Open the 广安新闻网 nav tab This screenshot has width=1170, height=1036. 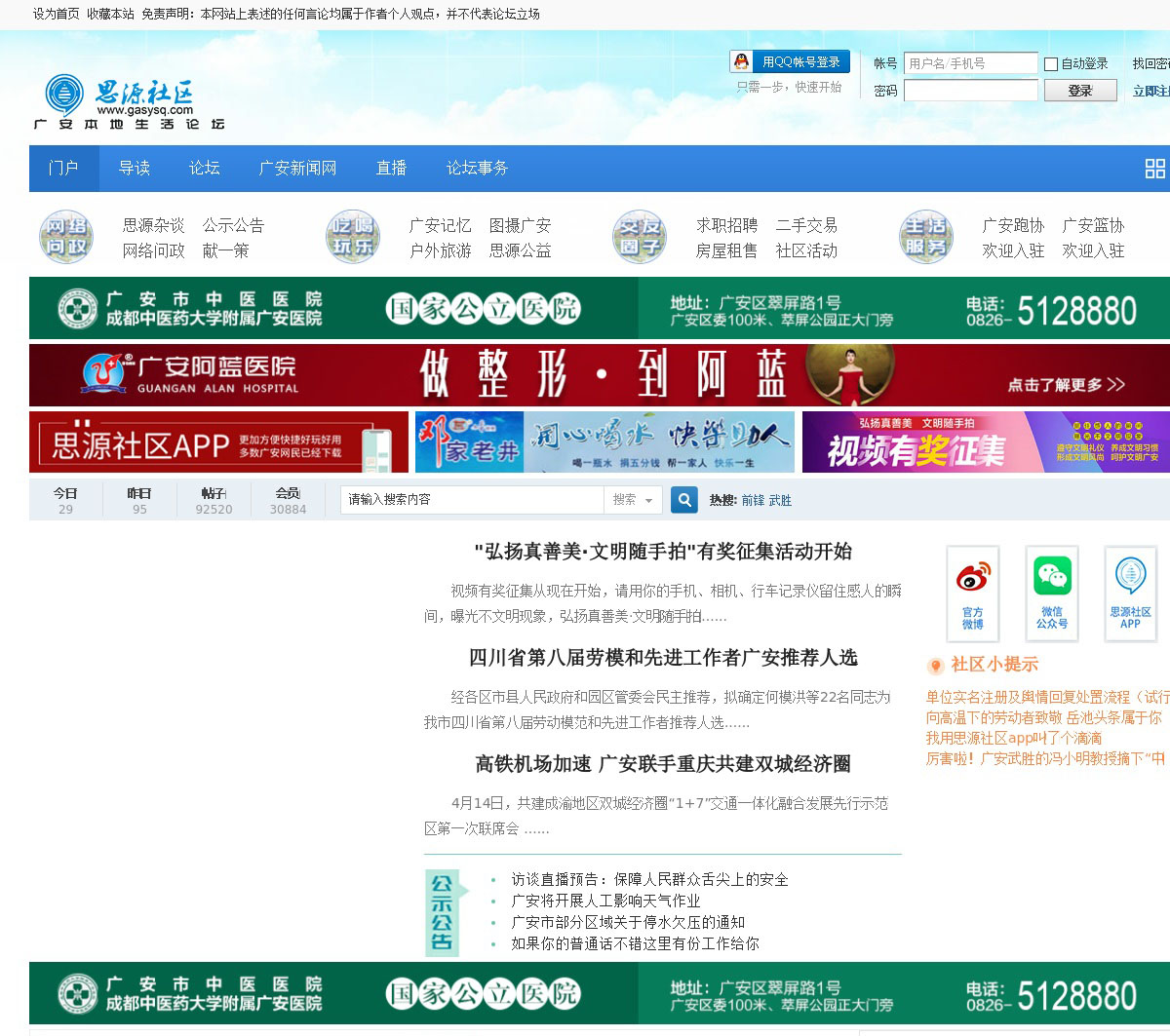[x=297, y=169]
